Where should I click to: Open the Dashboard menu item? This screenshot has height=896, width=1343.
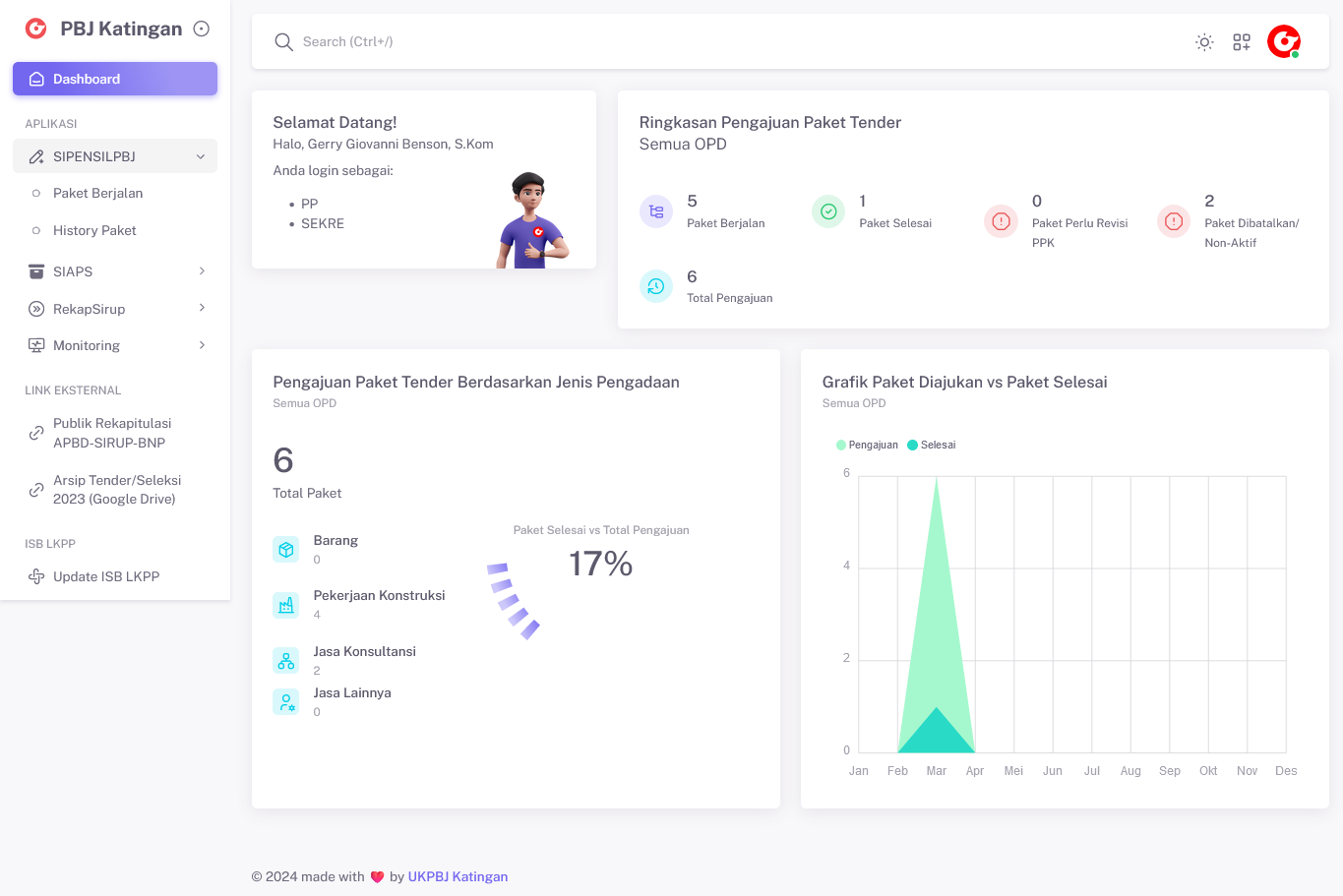pos(115,80)
